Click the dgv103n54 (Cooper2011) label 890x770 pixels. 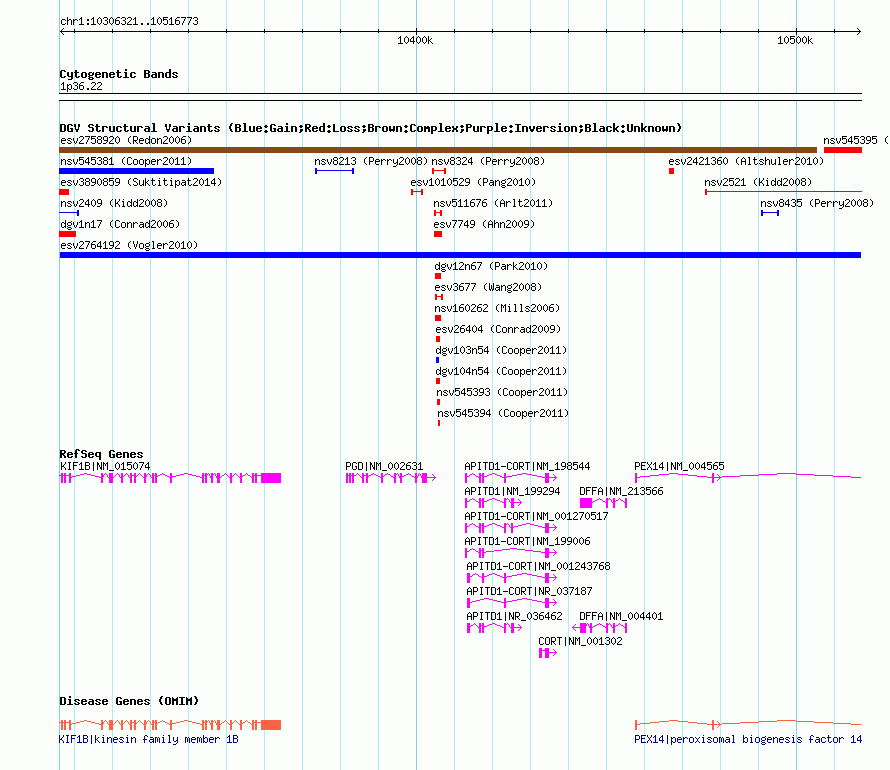tap(501, 350)
